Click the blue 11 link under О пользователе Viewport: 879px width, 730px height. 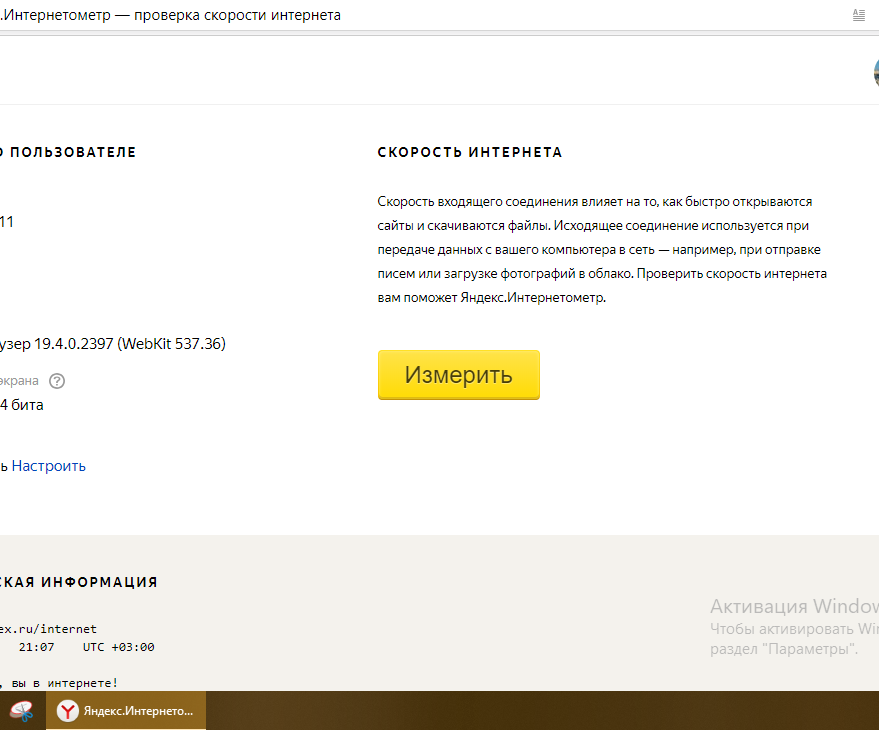(8, 221)
